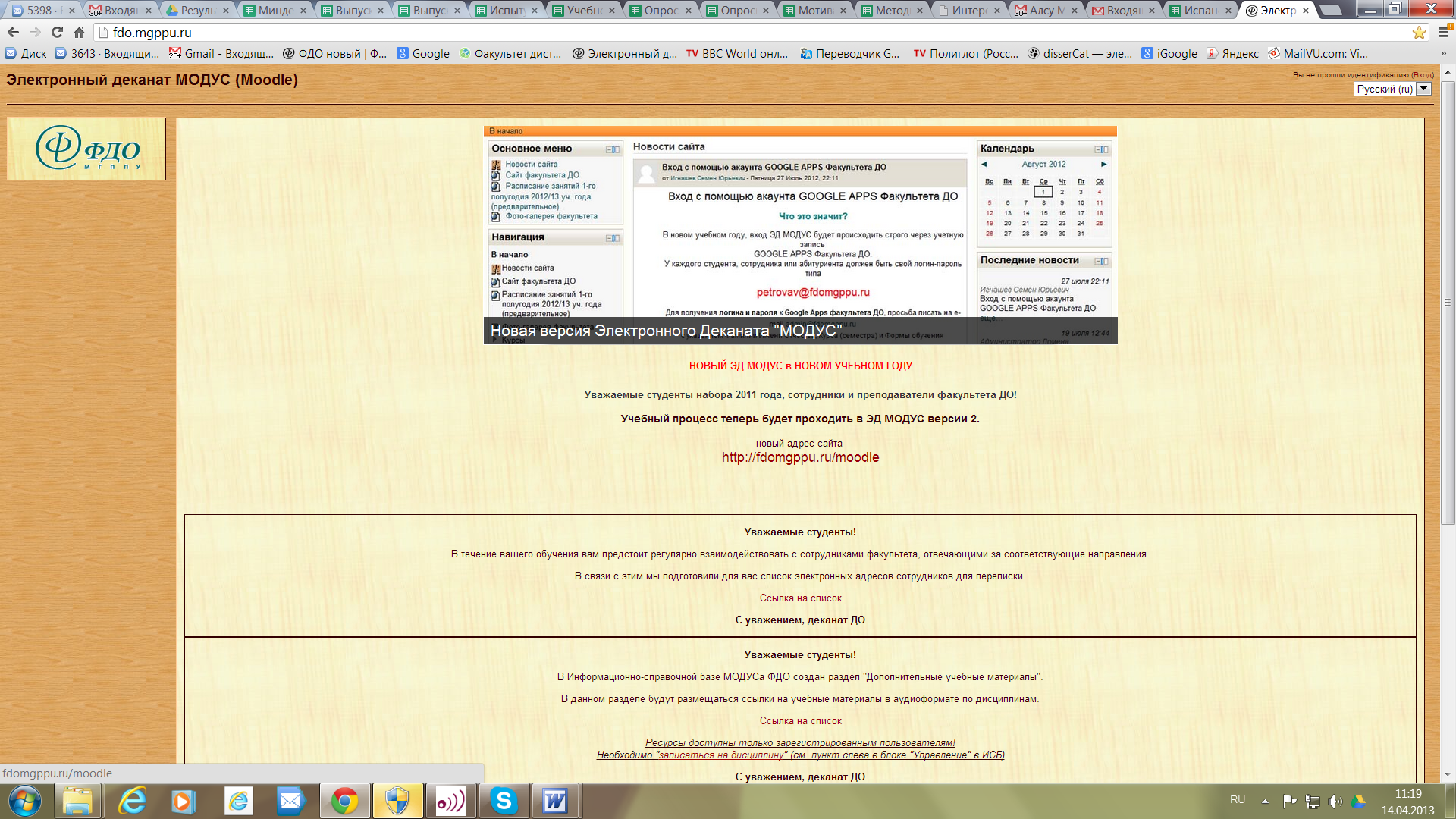Follow the http://fdomgppu.ru/moodle link
Screen dimensions: 1456x819
pos(800,457)
